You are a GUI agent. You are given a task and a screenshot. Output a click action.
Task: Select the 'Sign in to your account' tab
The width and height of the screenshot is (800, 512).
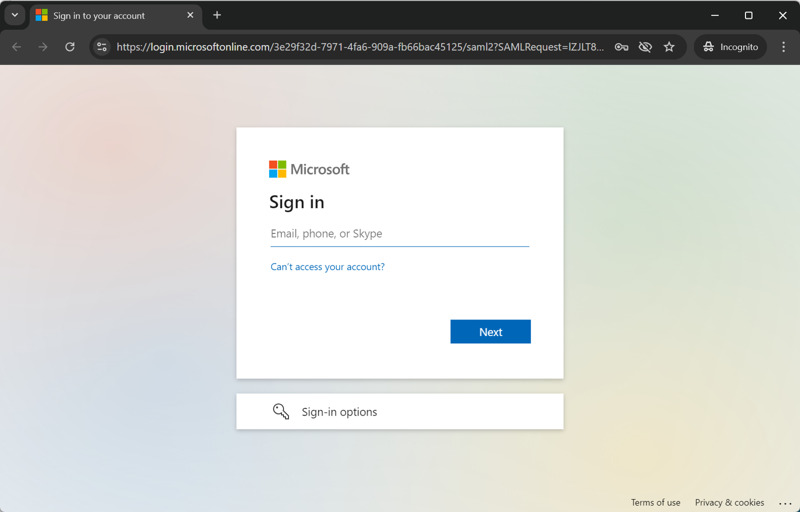point(115,16)
